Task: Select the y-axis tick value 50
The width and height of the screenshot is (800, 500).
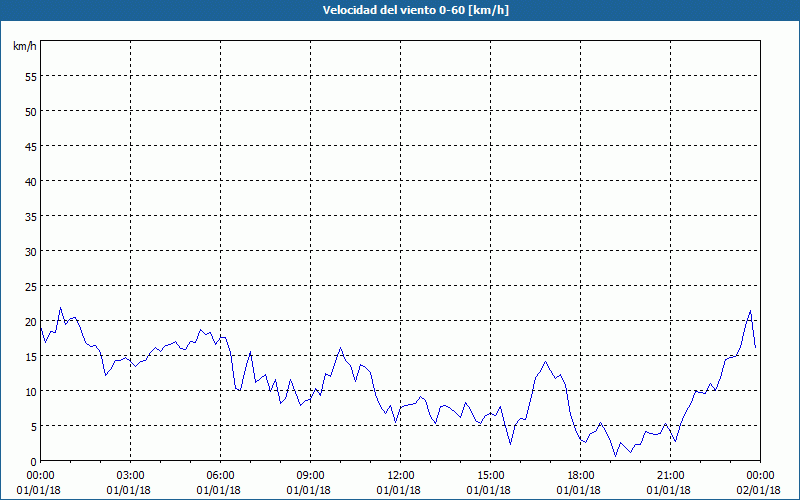Action: 31,111
